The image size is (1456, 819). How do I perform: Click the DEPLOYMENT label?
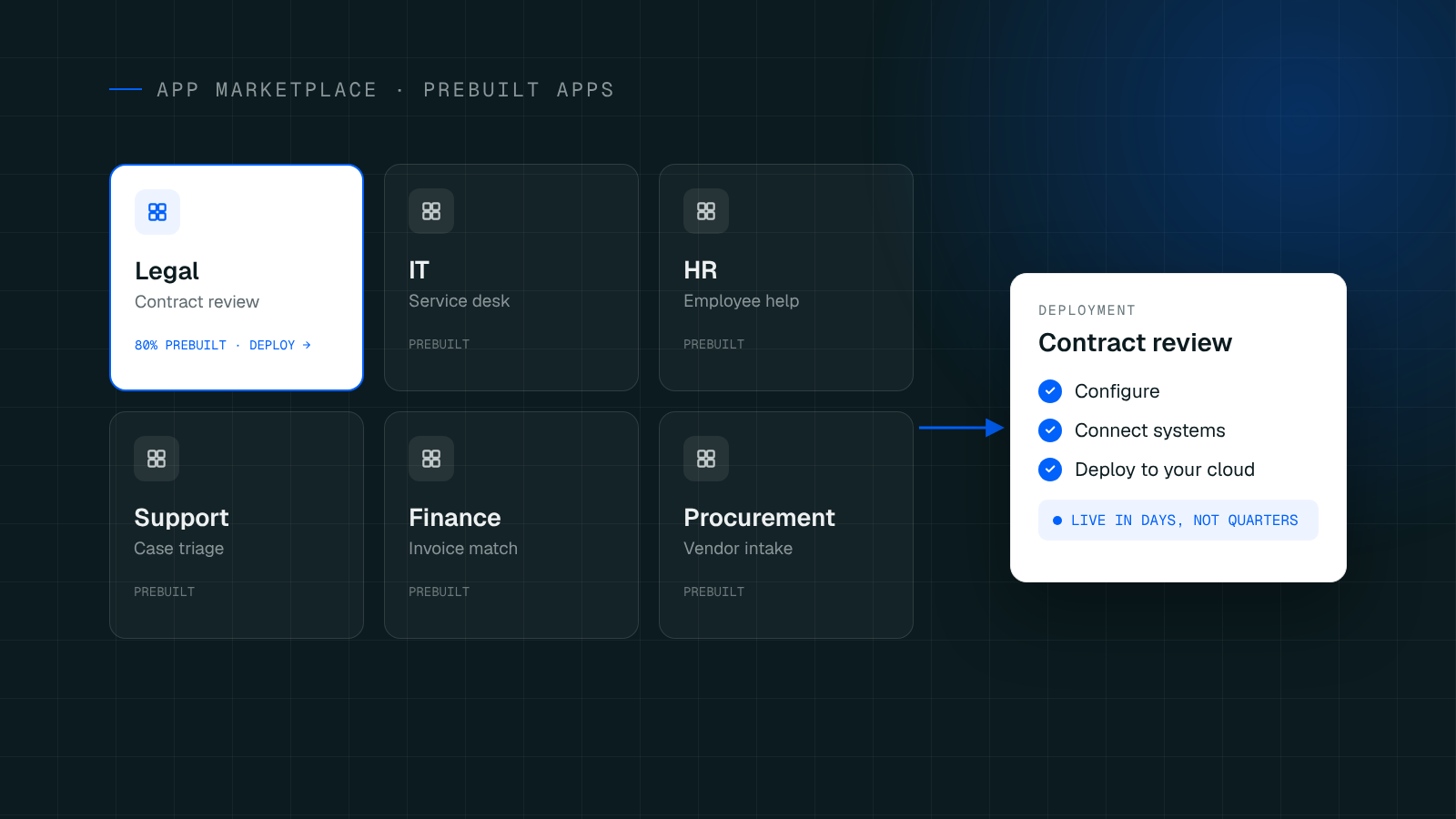point(1087,310)
